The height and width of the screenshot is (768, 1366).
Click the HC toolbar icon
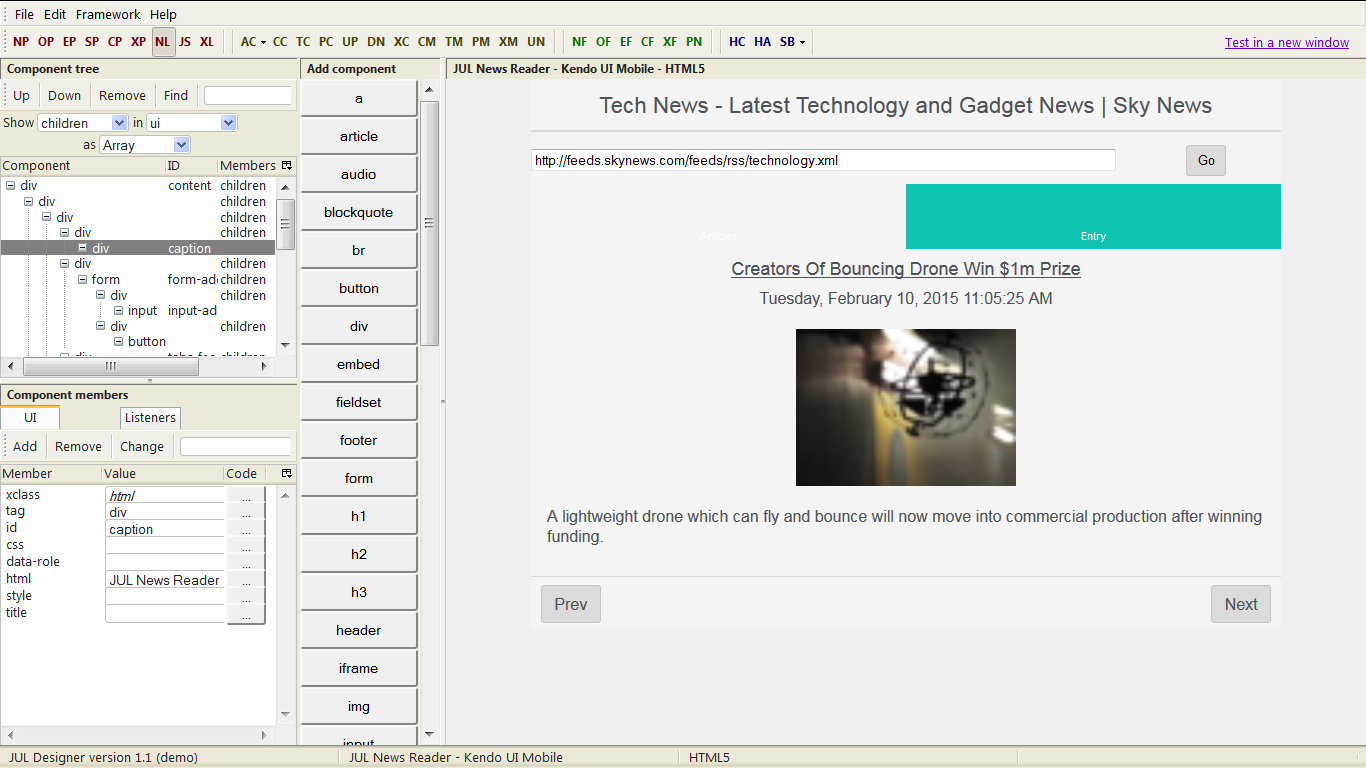click(x=737, y=42)
